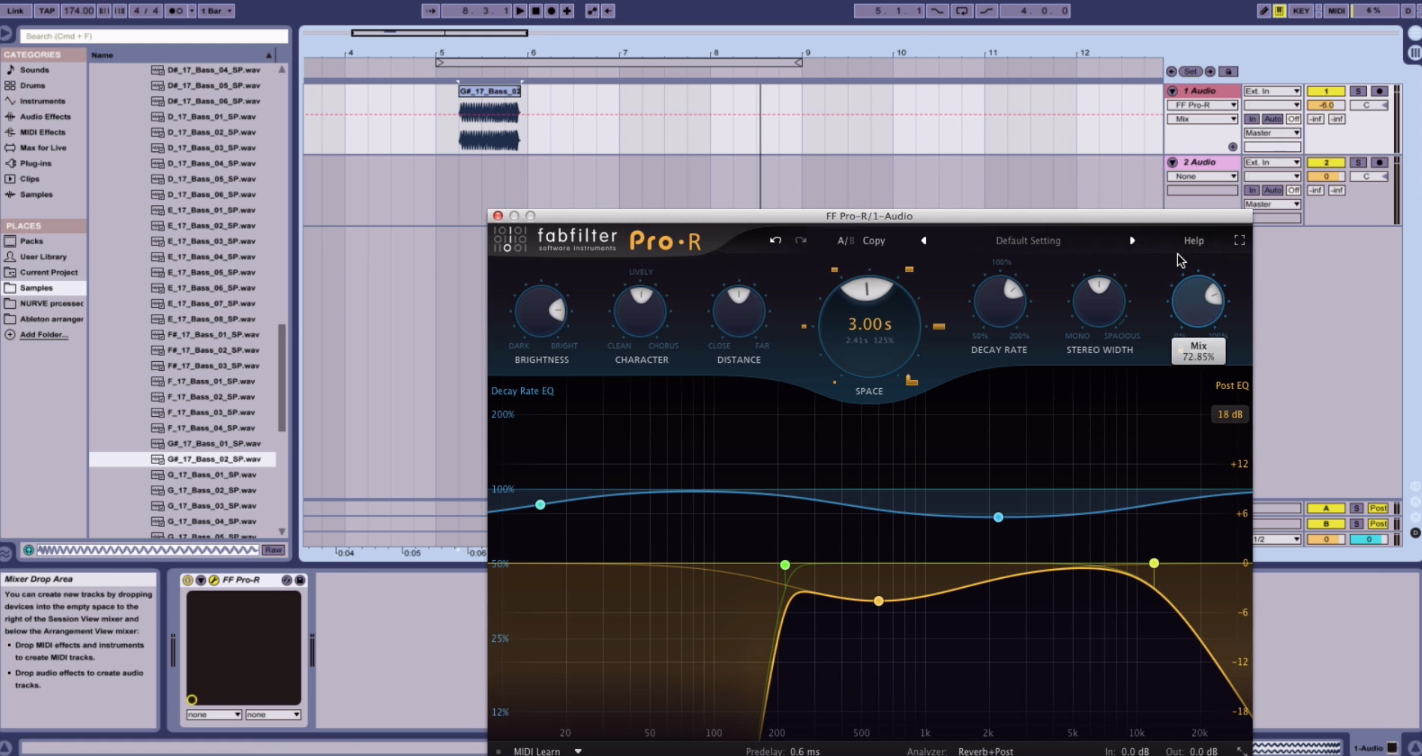Viewport: 1422px width, 756px height.
Task: Toggle Follow playback icon in transport
Action: coord(431,11)
